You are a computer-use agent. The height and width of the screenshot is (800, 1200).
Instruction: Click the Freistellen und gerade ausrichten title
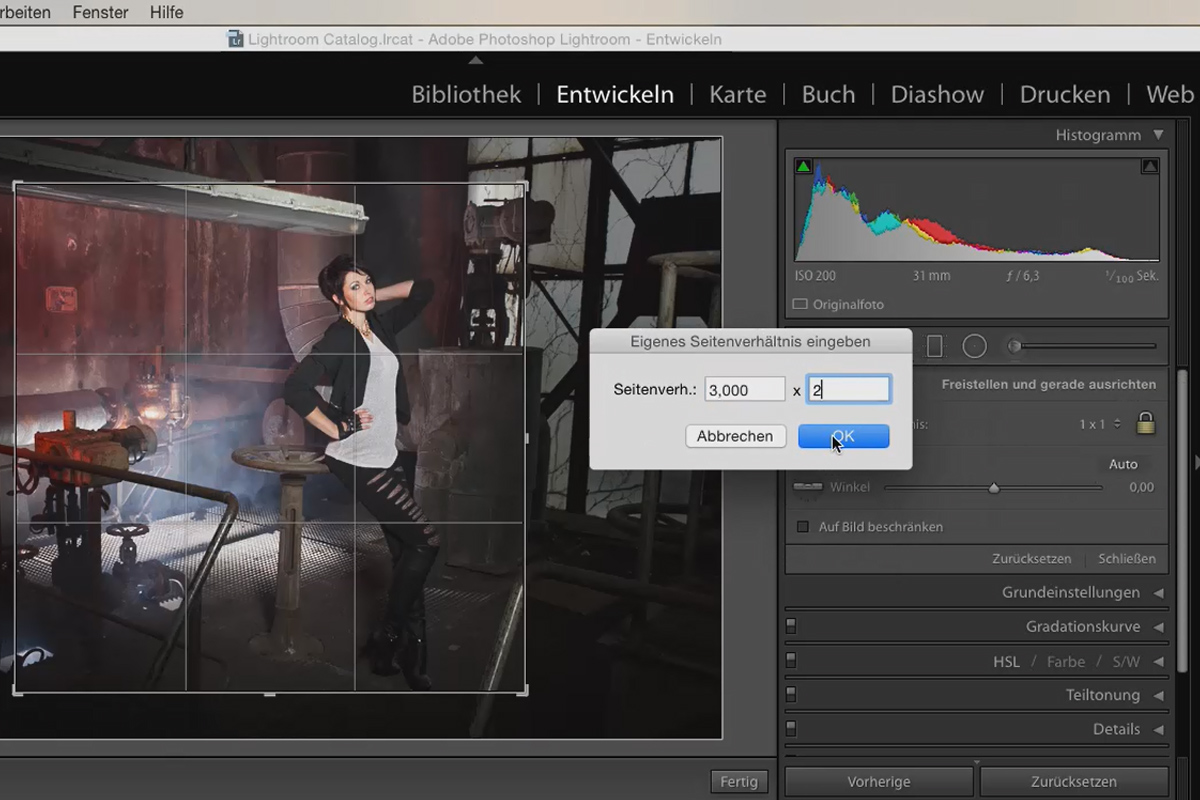click(x=1048, y=384)
